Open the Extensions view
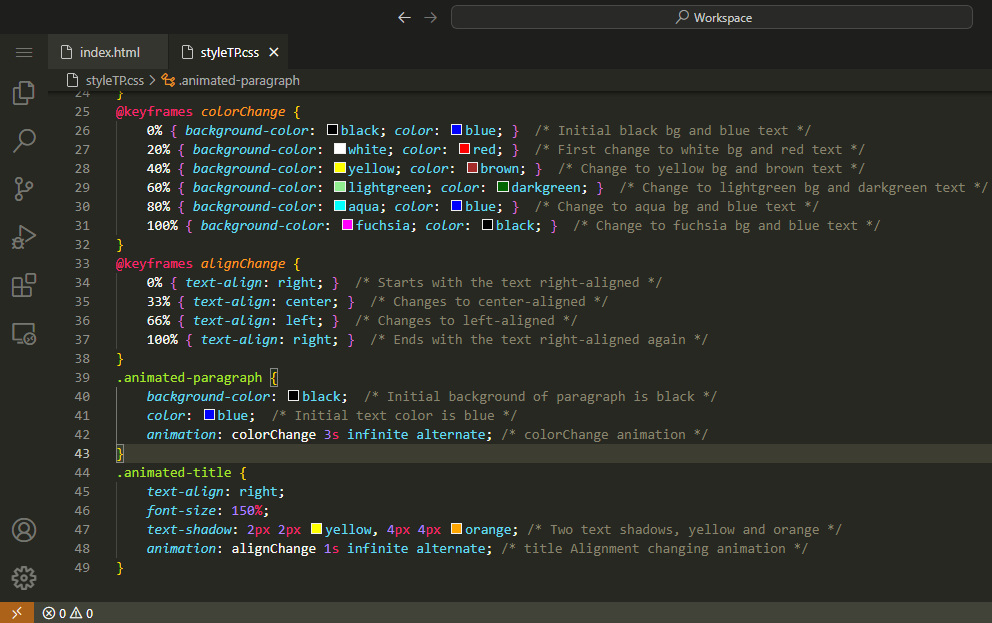Viewport: 992px width, 623px height. [24, 286]
